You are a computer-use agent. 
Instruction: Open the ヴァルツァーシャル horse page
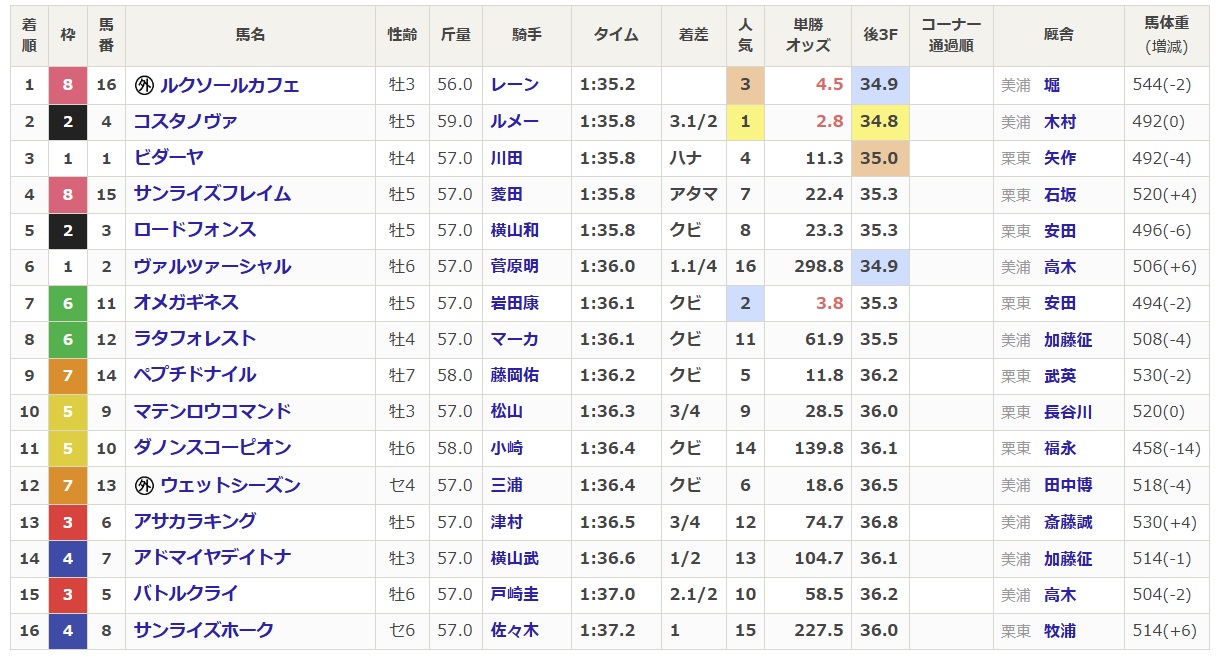click(212, 267)
